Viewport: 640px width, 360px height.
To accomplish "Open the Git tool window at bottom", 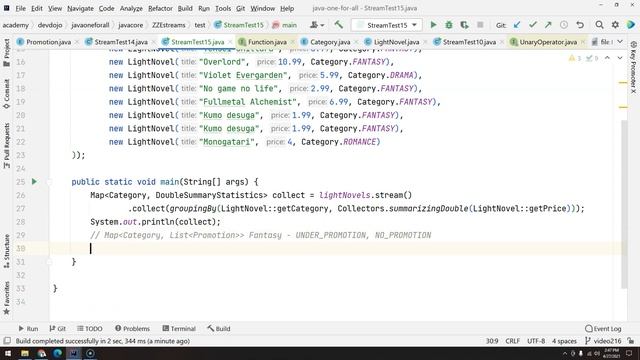I will pyautogui.click(x=58, y=329).
